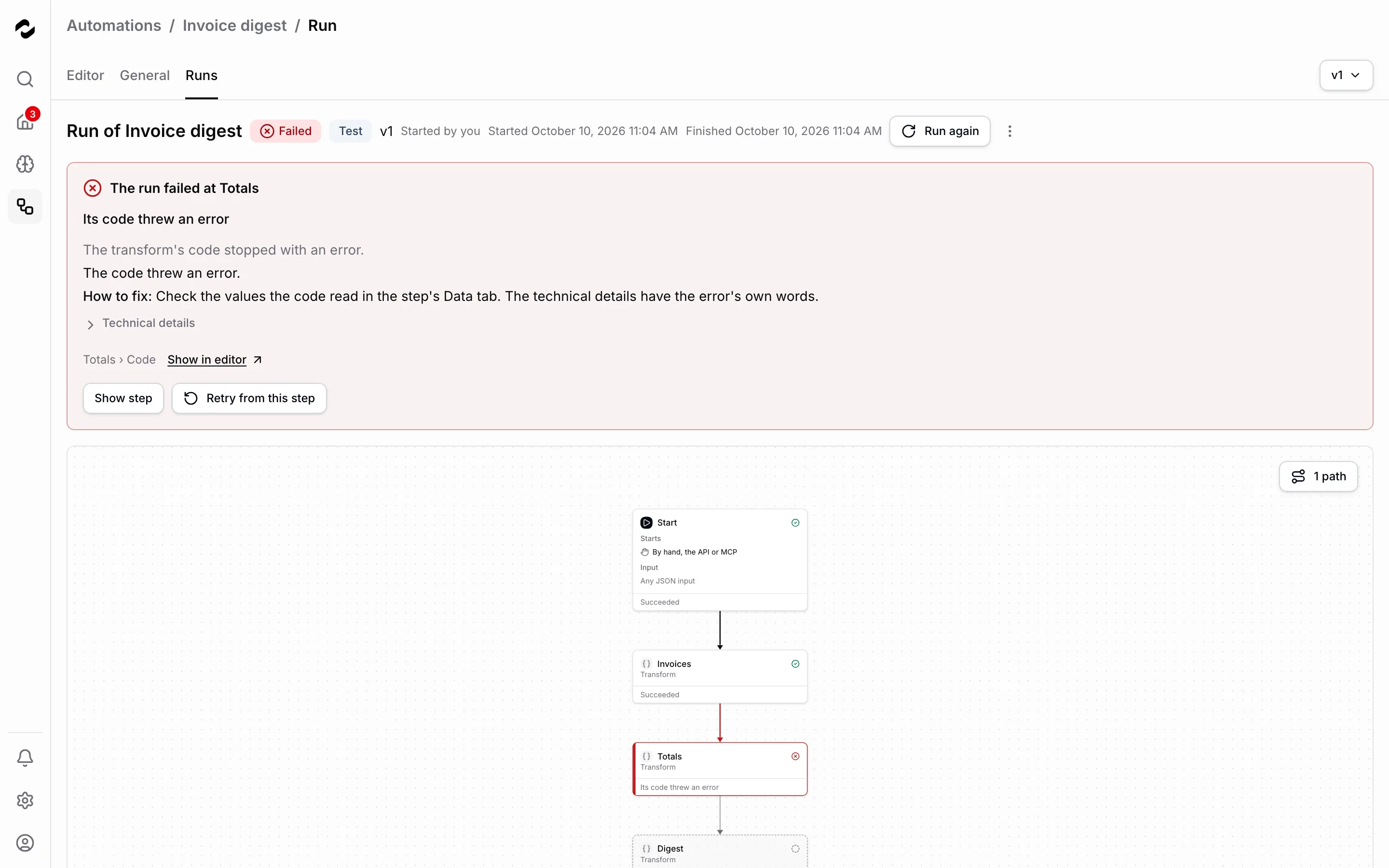Click the Failed status badge
Viewport: 1389px width, 868px height.
[285, 131]
